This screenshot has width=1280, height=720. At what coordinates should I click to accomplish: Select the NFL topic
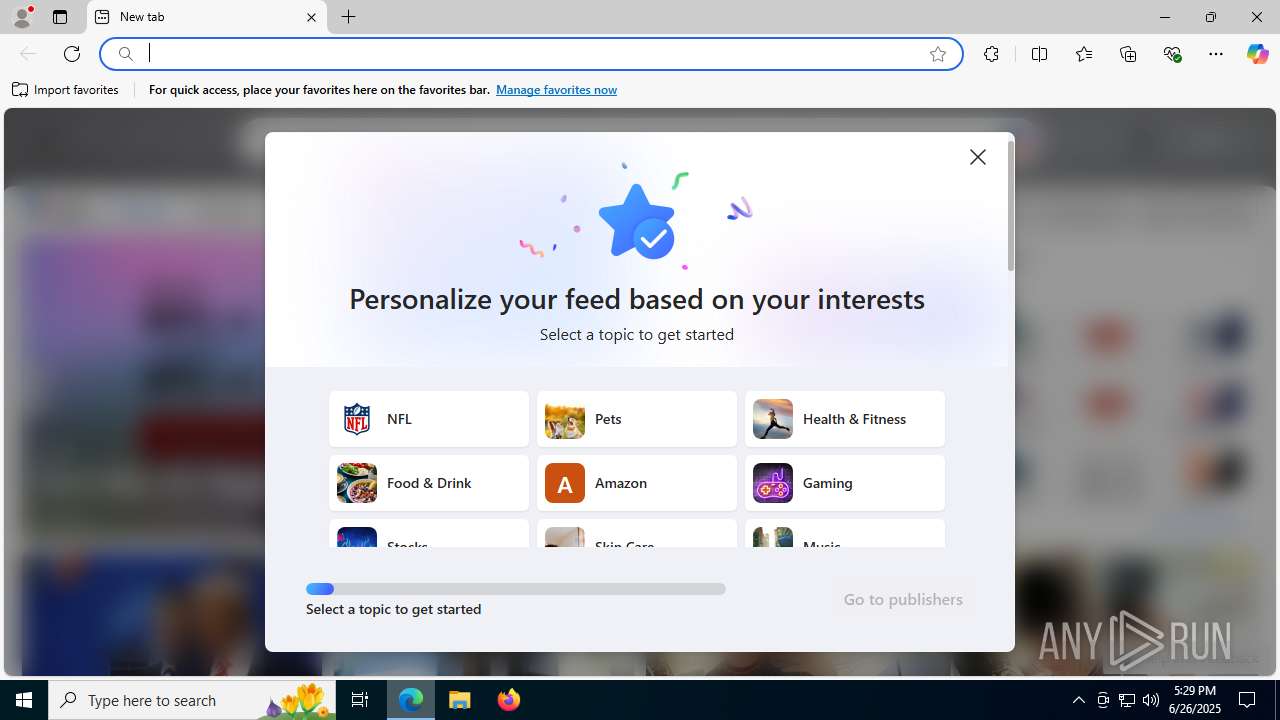[429, 419]
